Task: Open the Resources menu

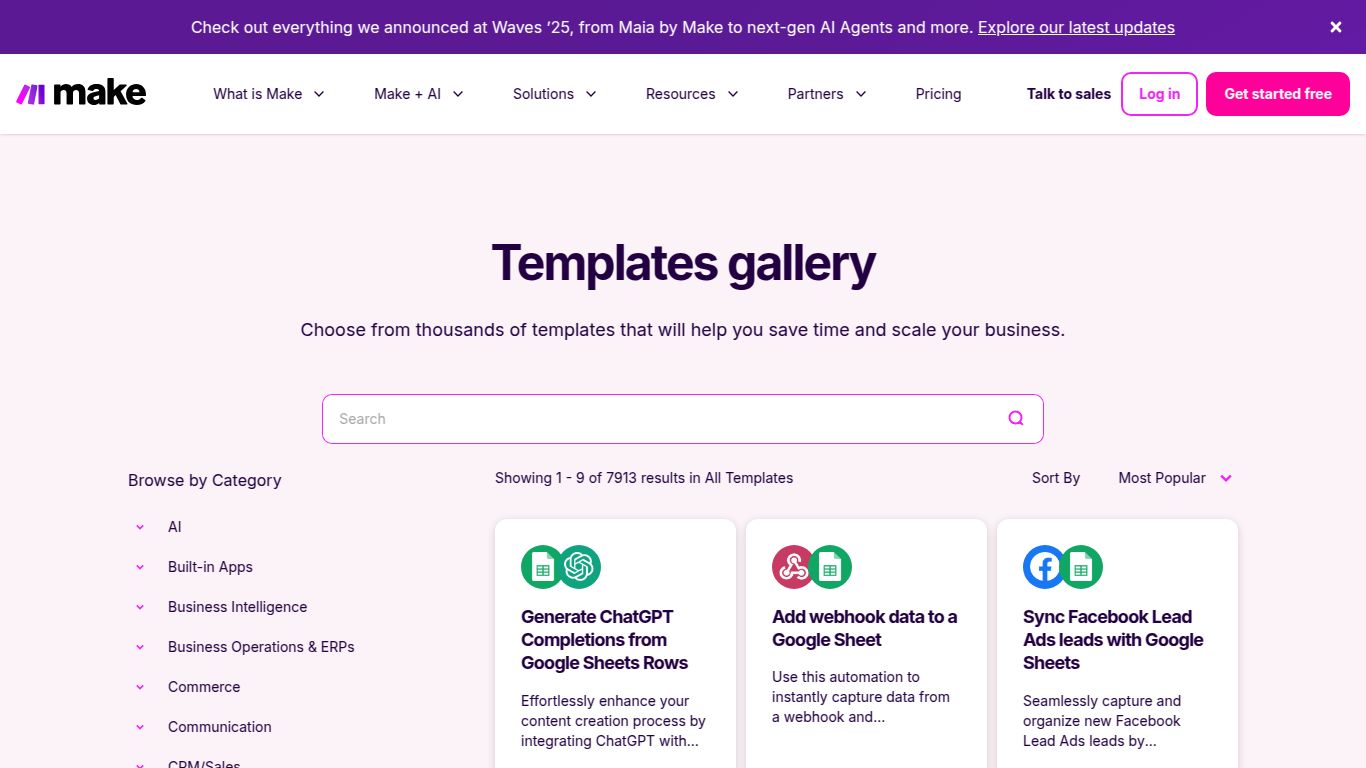Action: point(691,93)
